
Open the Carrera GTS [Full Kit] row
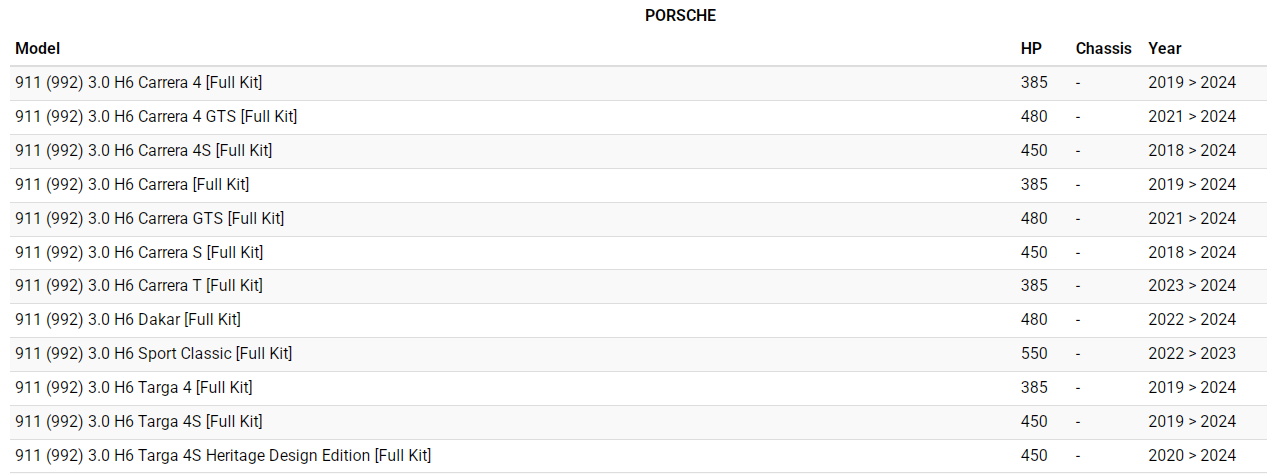[149, 218]
